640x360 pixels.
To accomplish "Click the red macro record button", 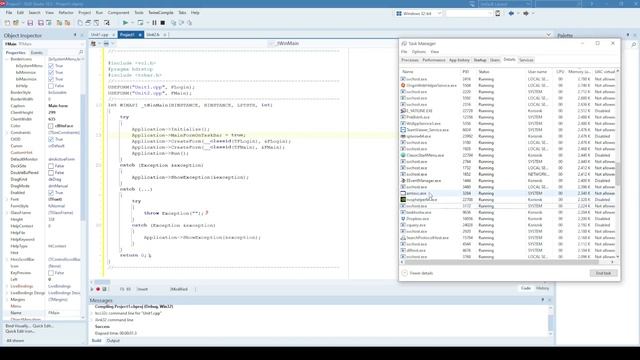I will coord(98,289).
